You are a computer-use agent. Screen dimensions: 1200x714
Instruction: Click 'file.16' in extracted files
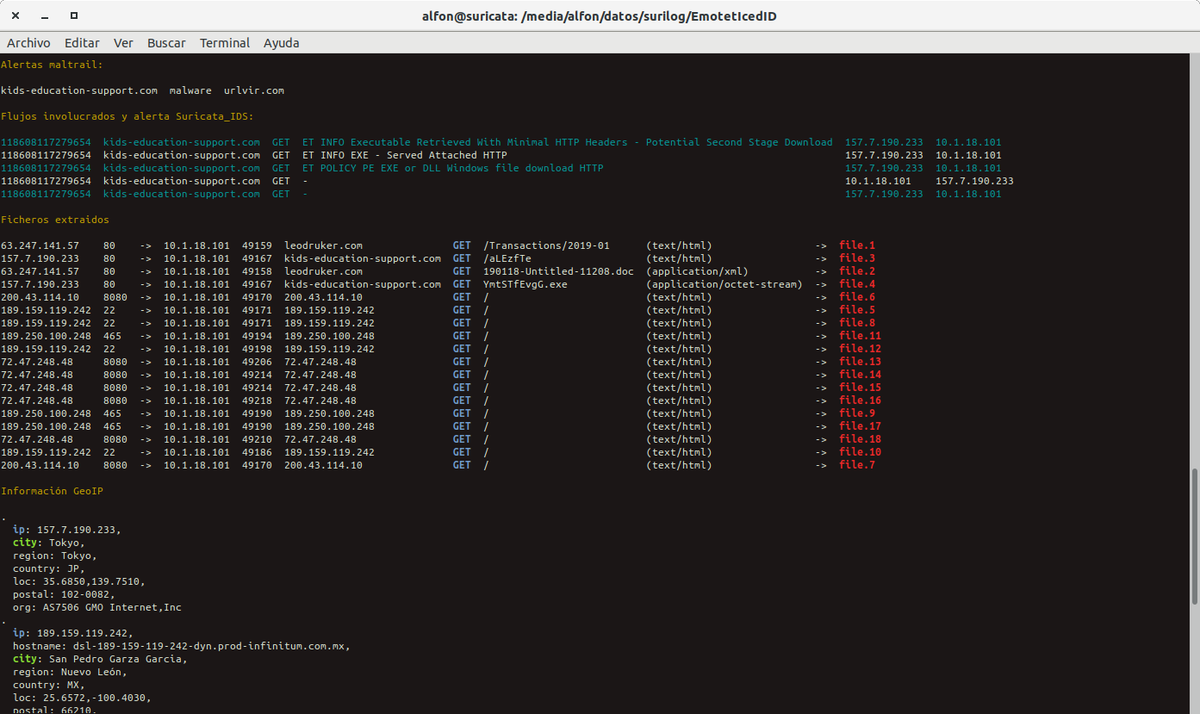click(860, 401)
